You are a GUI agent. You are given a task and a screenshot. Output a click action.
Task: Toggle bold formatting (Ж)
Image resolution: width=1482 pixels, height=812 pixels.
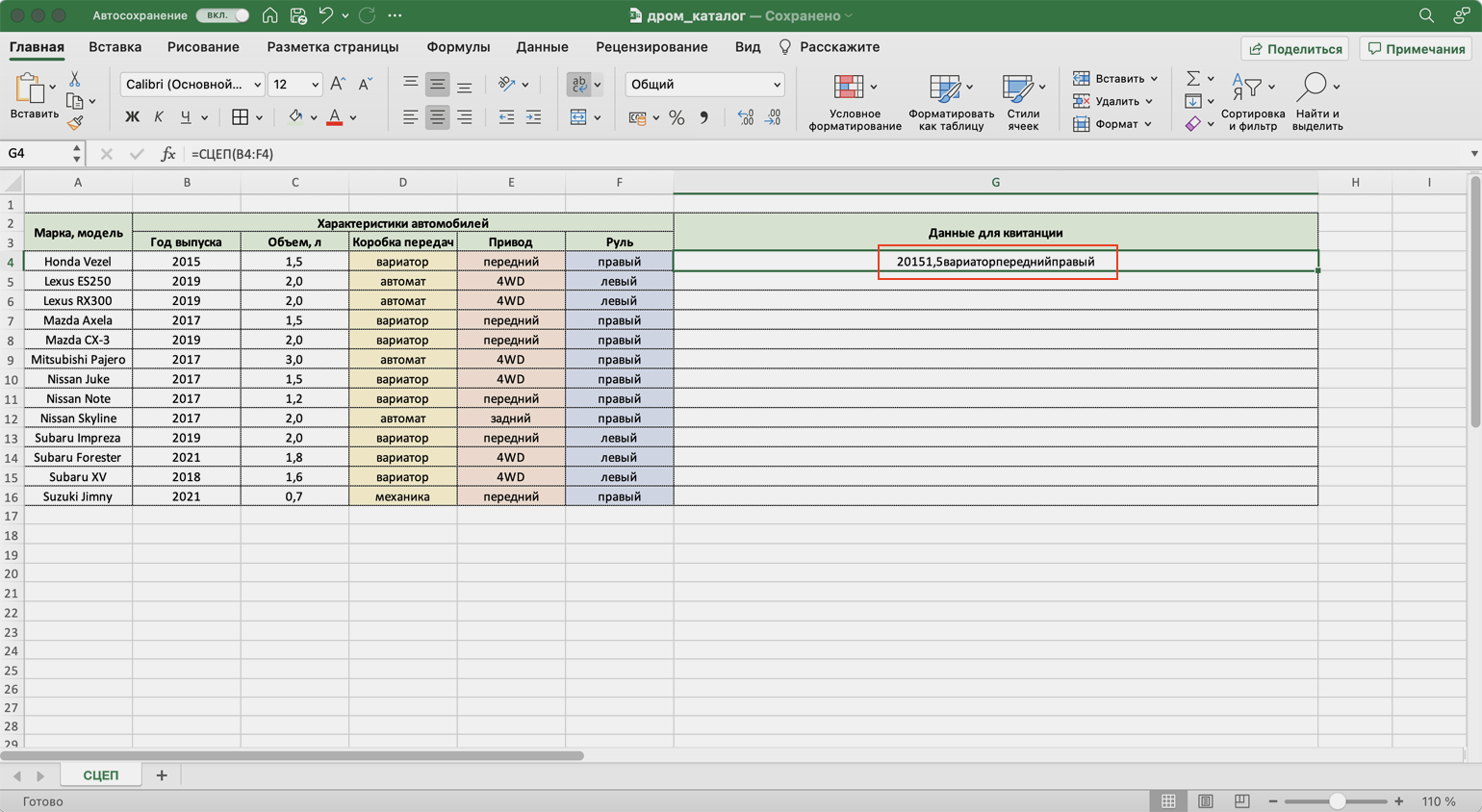132,117
